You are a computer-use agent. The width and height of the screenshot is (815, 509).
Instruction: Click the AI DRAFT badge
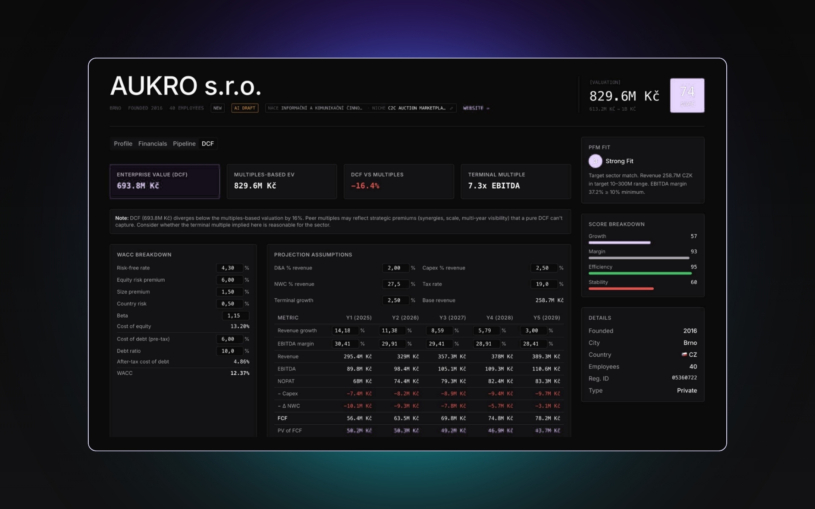(244, 108)
